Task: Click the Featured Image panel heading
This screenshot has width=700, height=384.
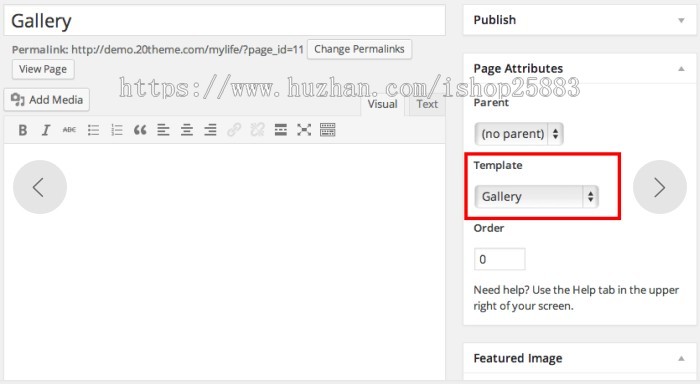Action: tap(518, 359)
